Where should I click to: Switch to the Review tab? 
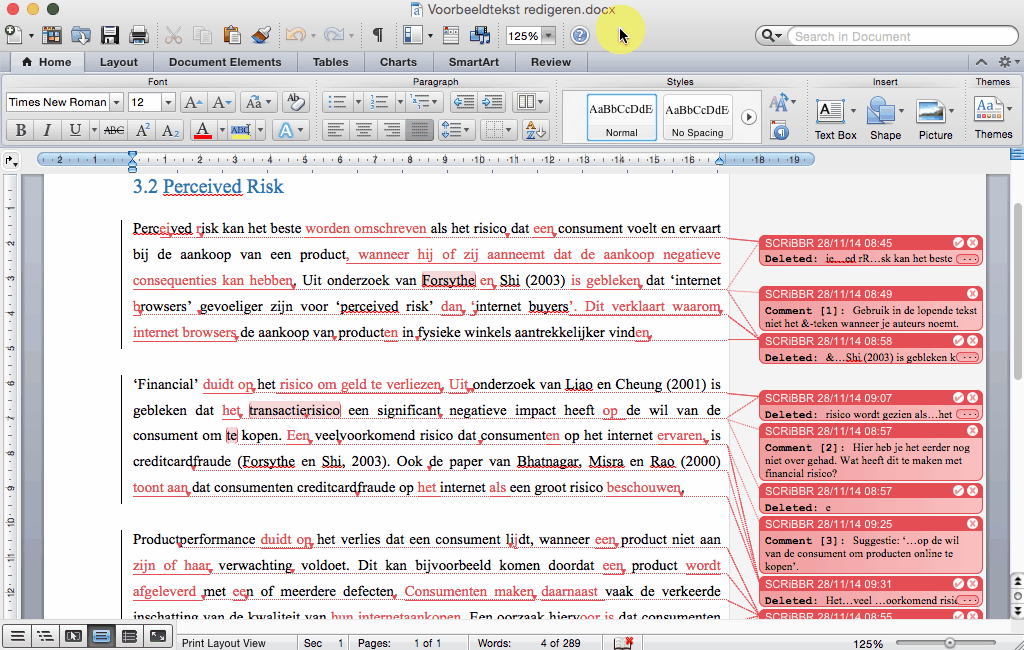(551, 62)
